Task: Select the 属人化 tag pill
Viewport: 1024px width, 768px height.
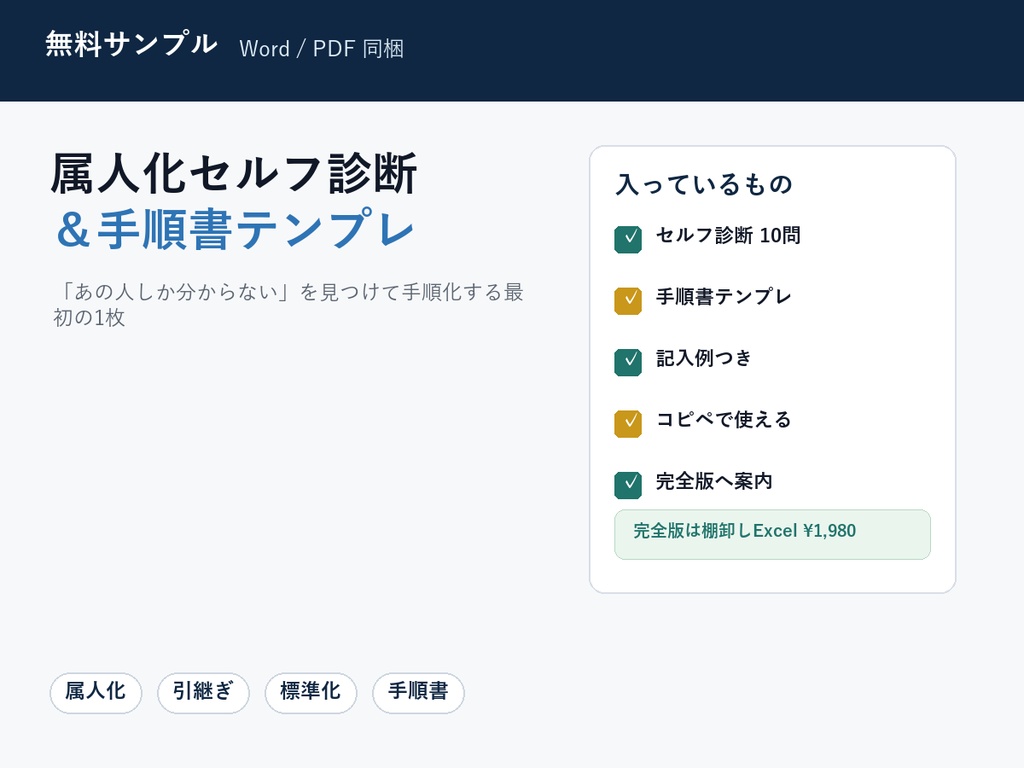Action: point(95,692)
